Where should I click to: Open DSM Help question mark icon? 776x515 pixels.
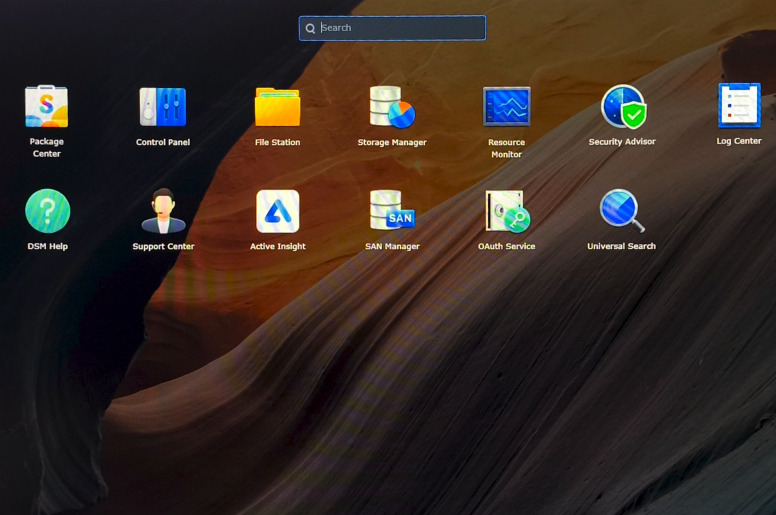click(48, 211)
